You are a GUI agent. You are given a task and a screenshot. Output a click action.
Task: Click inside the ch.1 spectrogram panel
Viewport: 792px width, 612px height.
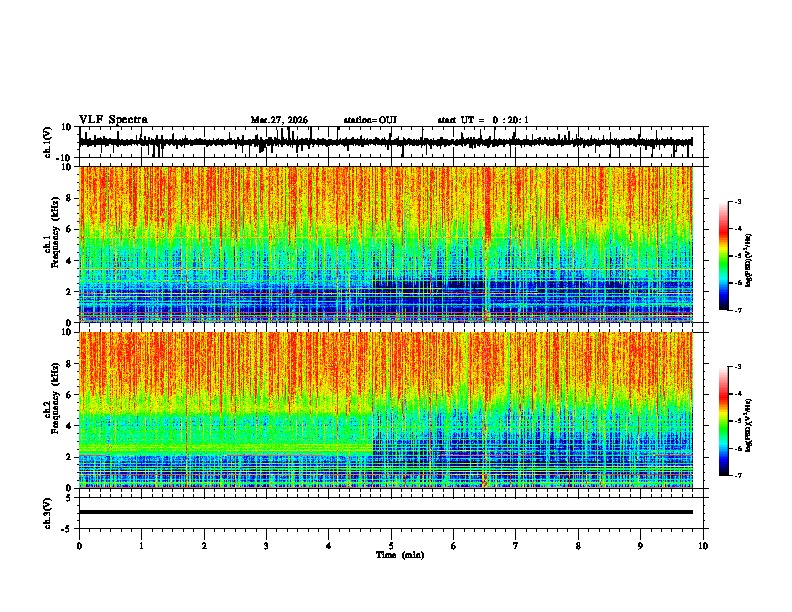385,244
